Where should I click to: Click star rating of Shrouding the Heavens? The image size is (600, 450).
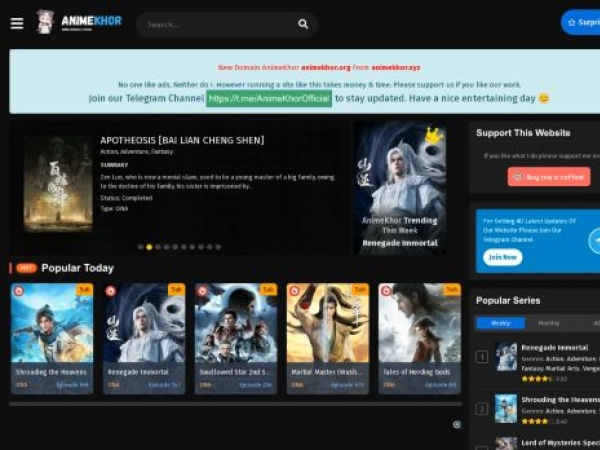click(537, 421)
